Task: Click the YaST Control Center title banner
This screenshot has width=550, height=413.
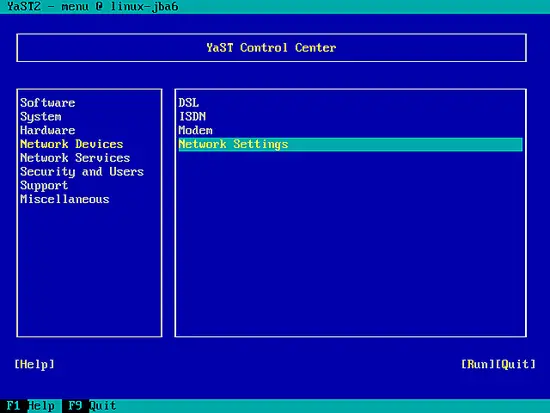Action: (x=271, y=48)
